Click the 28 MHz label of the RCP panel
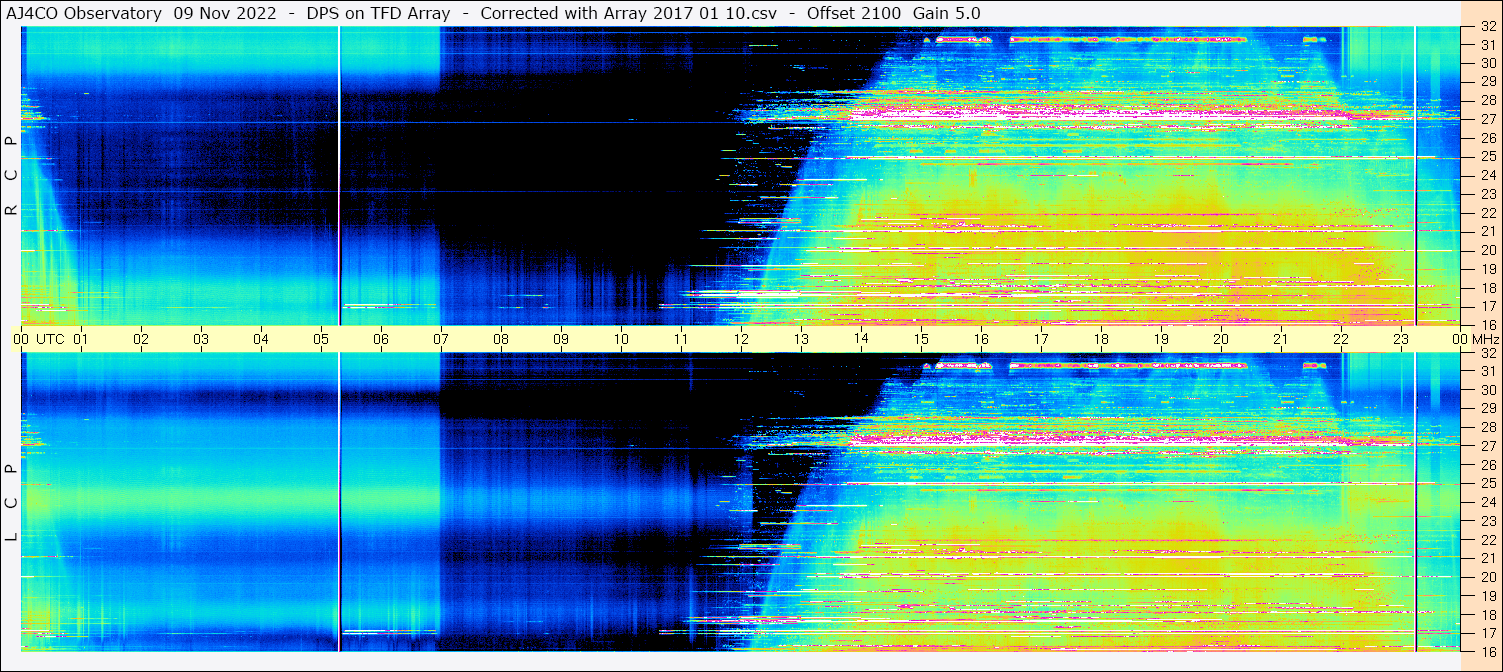 (1487, 100)
